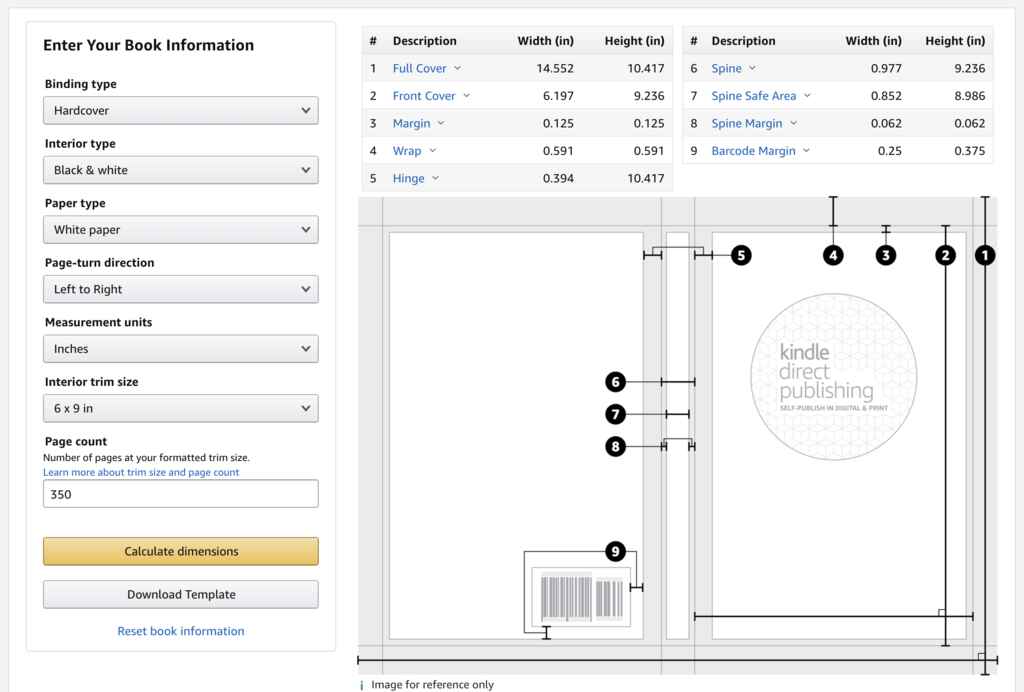1024x692 pixels.
Task: Click the number 4 wrap marker in diagram
Action: [x=833, y=255]
